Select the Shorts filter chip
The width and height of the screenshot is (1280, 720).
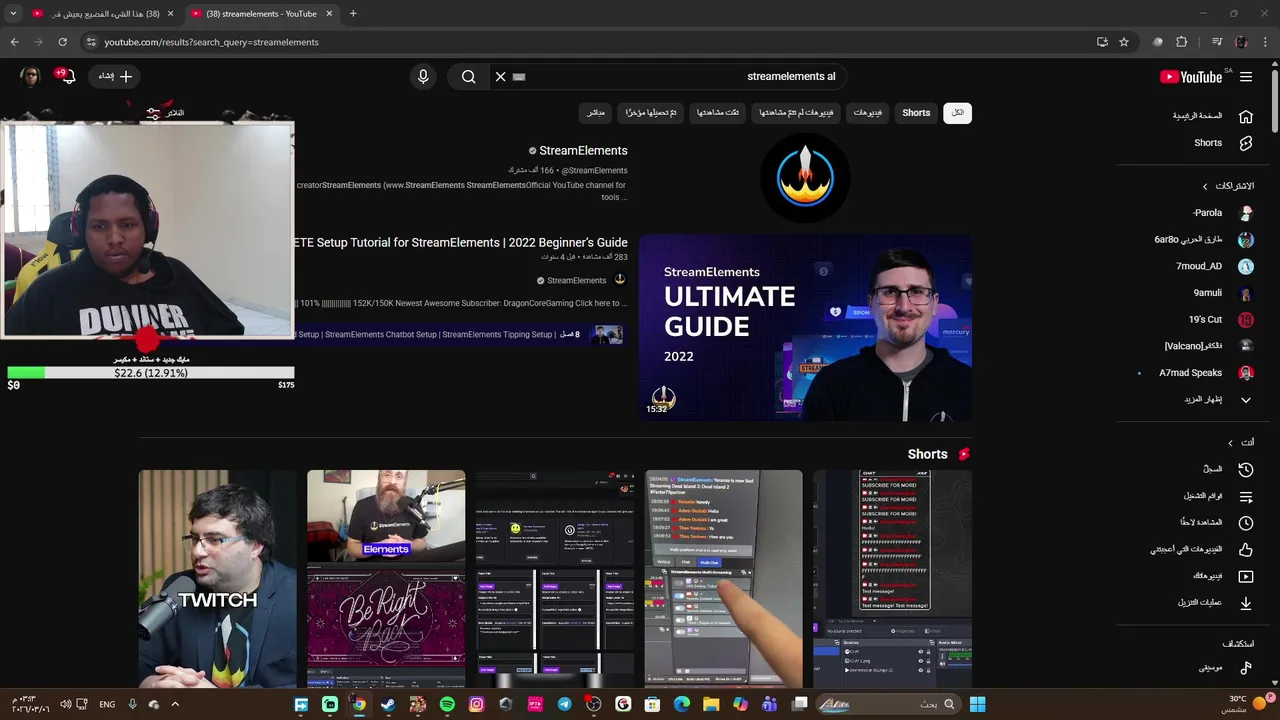point(916,113)
